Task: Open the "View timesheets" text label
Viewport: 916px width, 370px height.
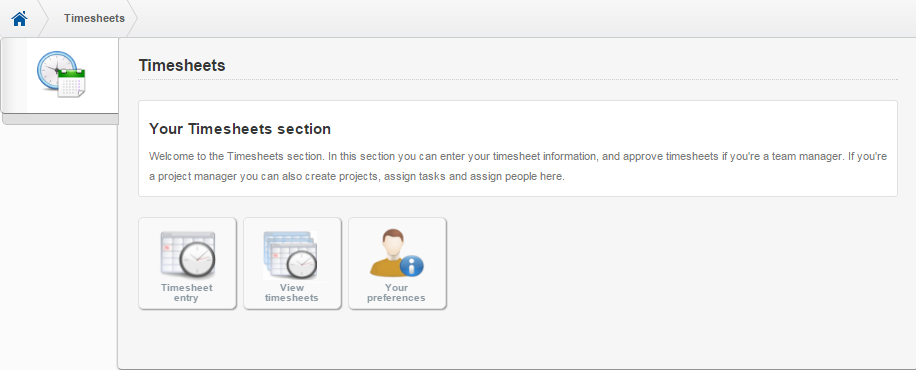Action: [x=292, y=292]
